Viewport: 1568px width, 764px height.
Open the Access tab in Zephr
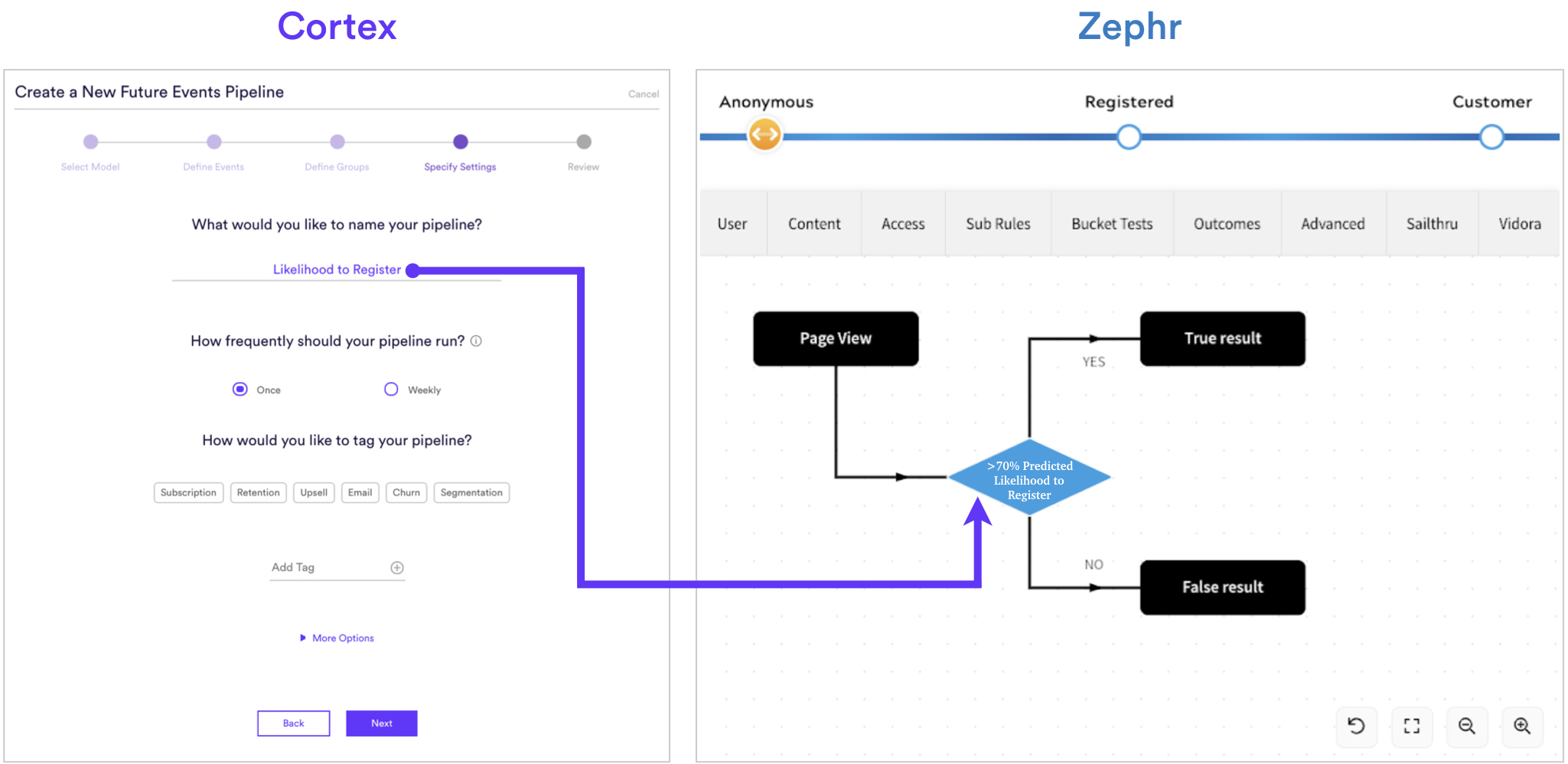[903, 224]
